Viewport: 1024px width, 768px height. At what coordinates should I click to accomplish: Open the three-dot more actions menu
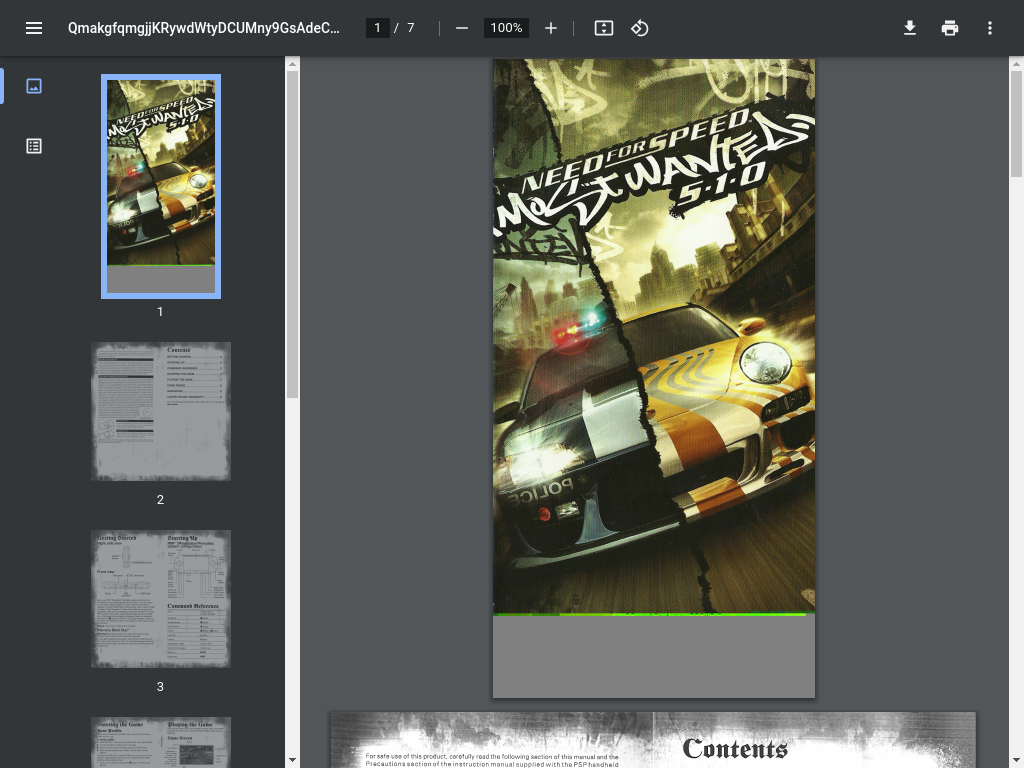pyautogui.click(x=990, y=28)
